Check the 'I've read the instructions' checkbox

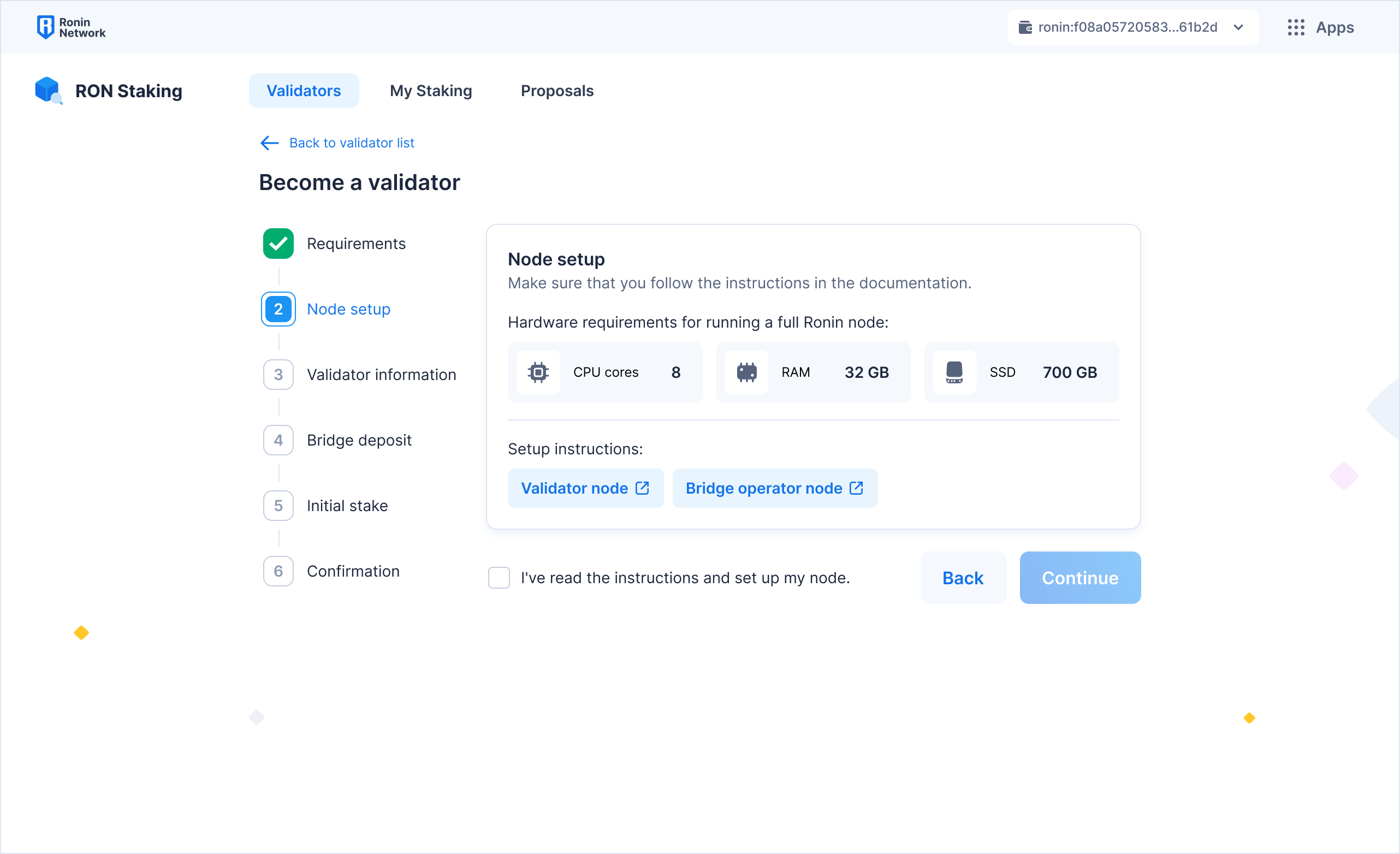point(499,578)
